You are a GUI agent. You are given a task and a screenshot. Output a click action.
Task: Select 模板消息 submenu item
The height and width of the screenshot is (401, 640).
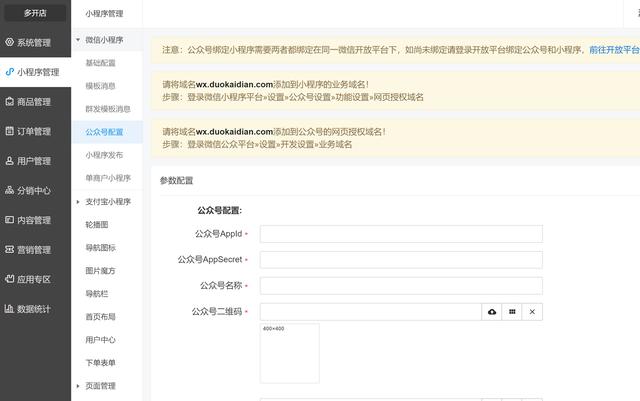click(x=100, y=86)
